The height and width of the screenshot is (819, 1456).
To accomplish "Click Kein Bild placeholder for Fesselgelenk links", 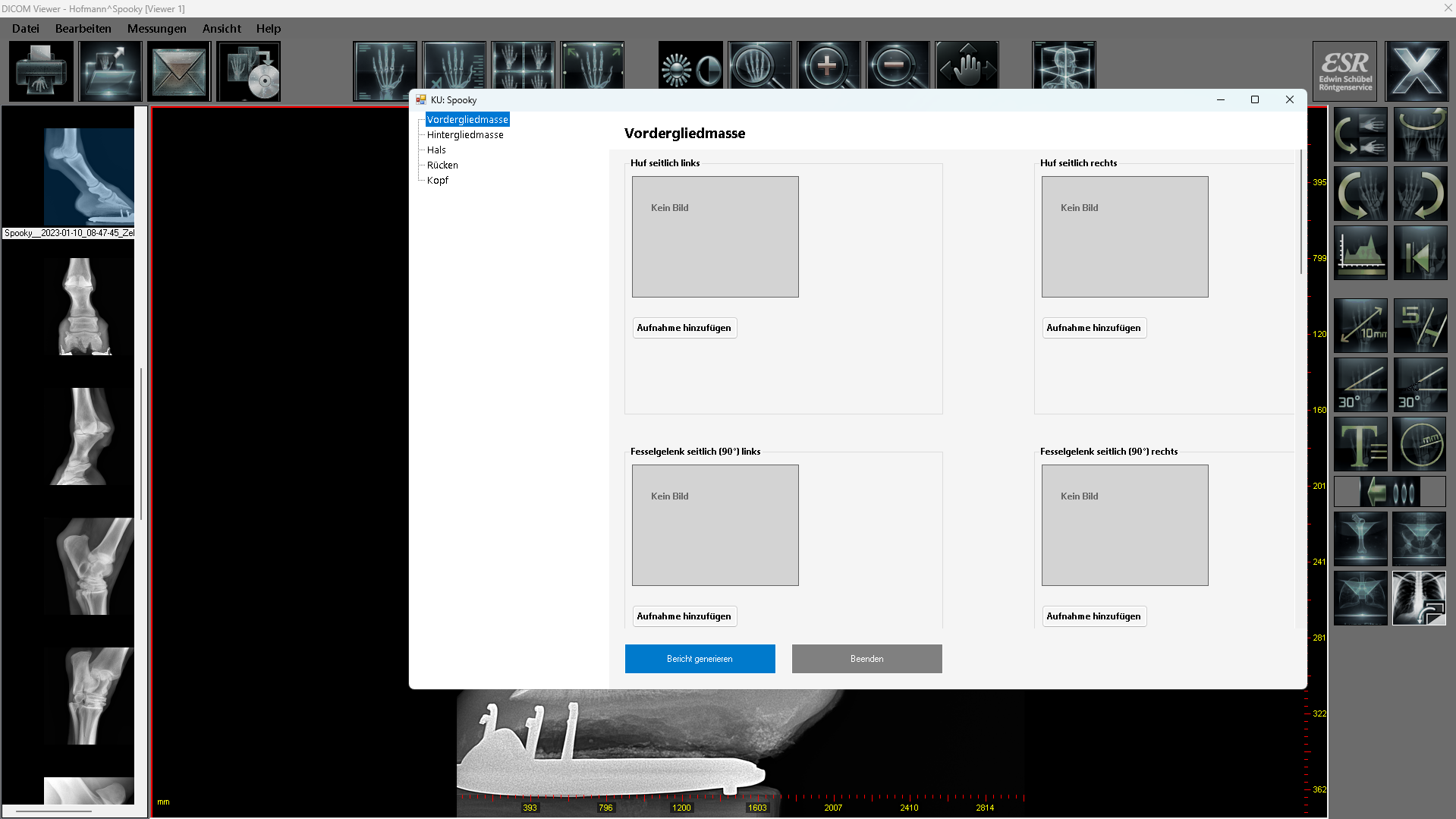I will coord(715,525).
